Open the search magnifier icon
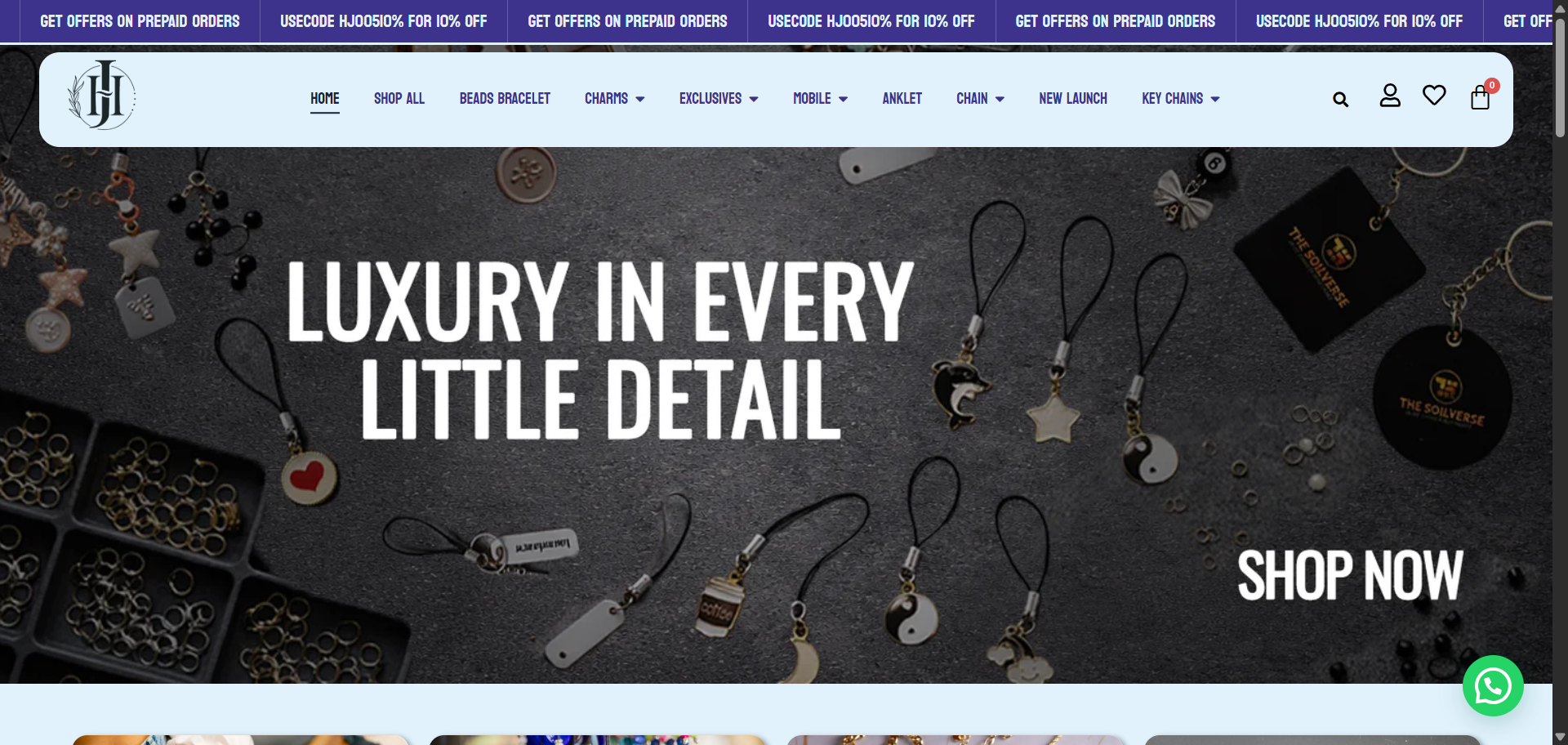Image resolution: width=1568 pixels, height=745 pixels. [x=1340, y=100]
